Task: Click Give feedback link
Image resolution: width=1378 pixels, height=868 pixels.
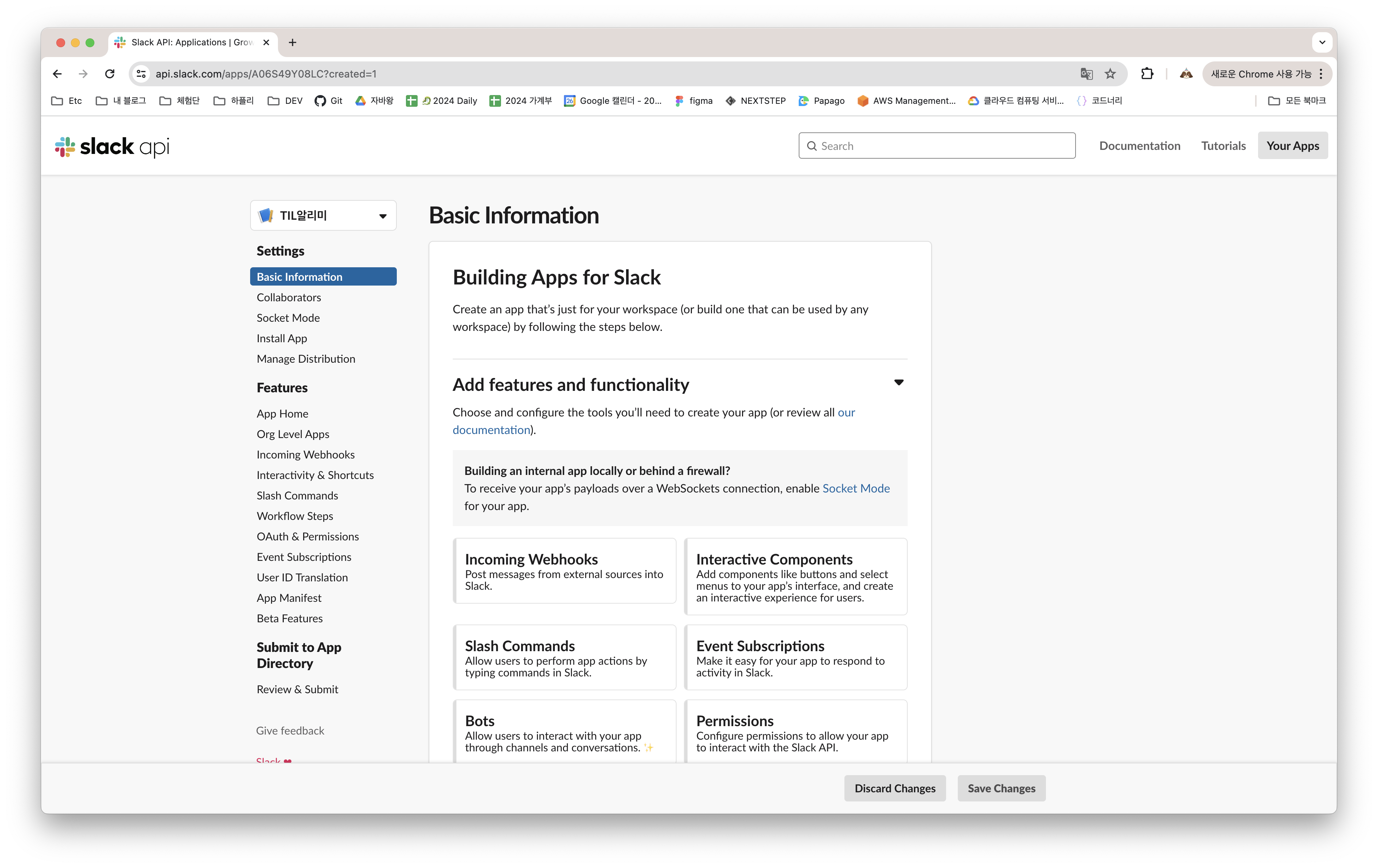Action: pos(290,731)
